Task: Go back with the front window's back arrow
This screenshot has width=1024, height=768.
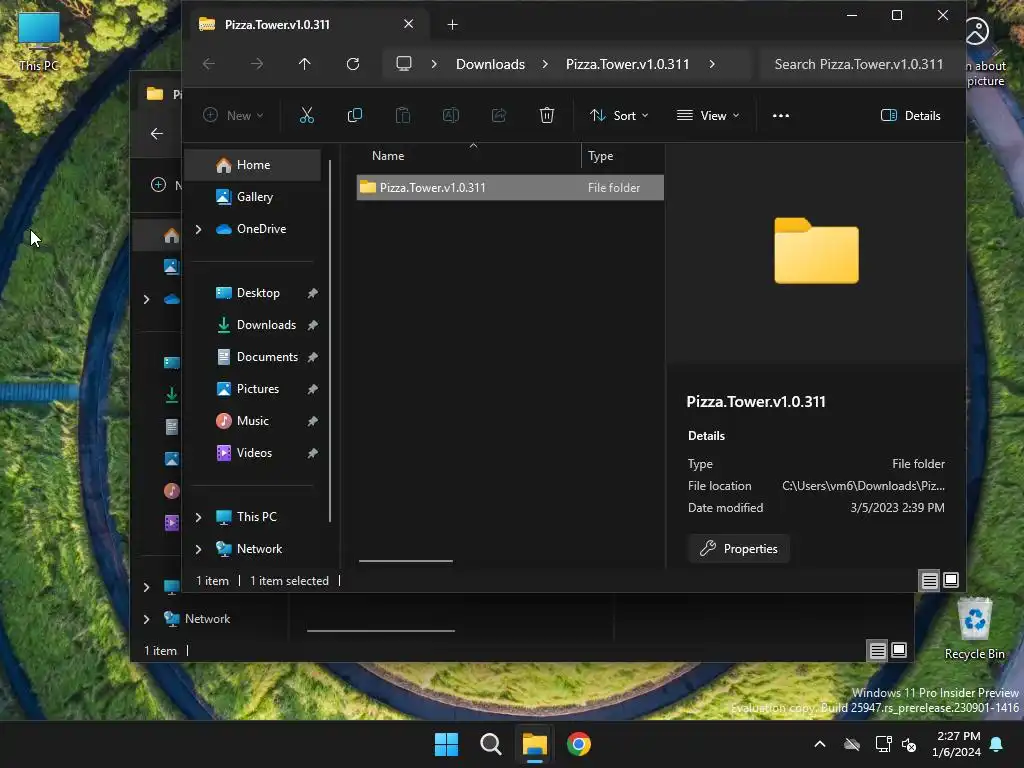Action: 209,64
